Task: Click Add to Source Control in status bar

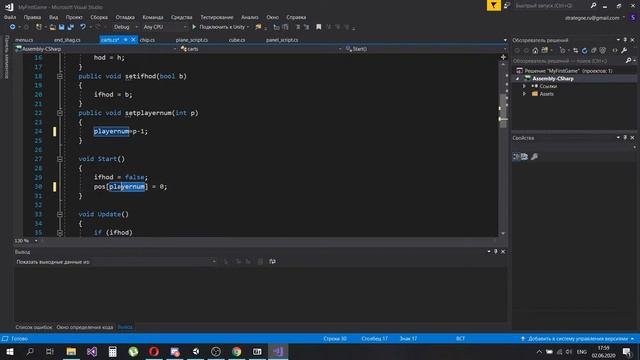Action: point(577,339)
